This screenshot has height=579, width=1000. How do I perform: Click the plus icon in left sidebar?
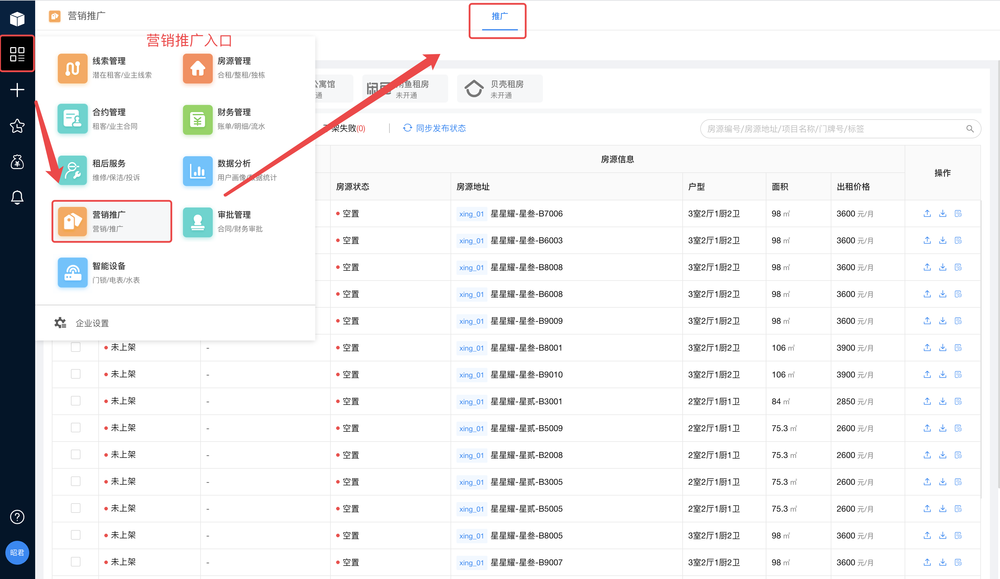(x=17, y=90)
